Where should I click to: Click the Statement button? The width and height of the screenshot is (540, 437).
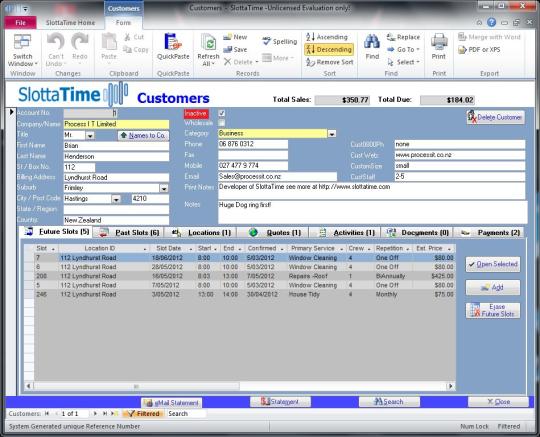280,402
